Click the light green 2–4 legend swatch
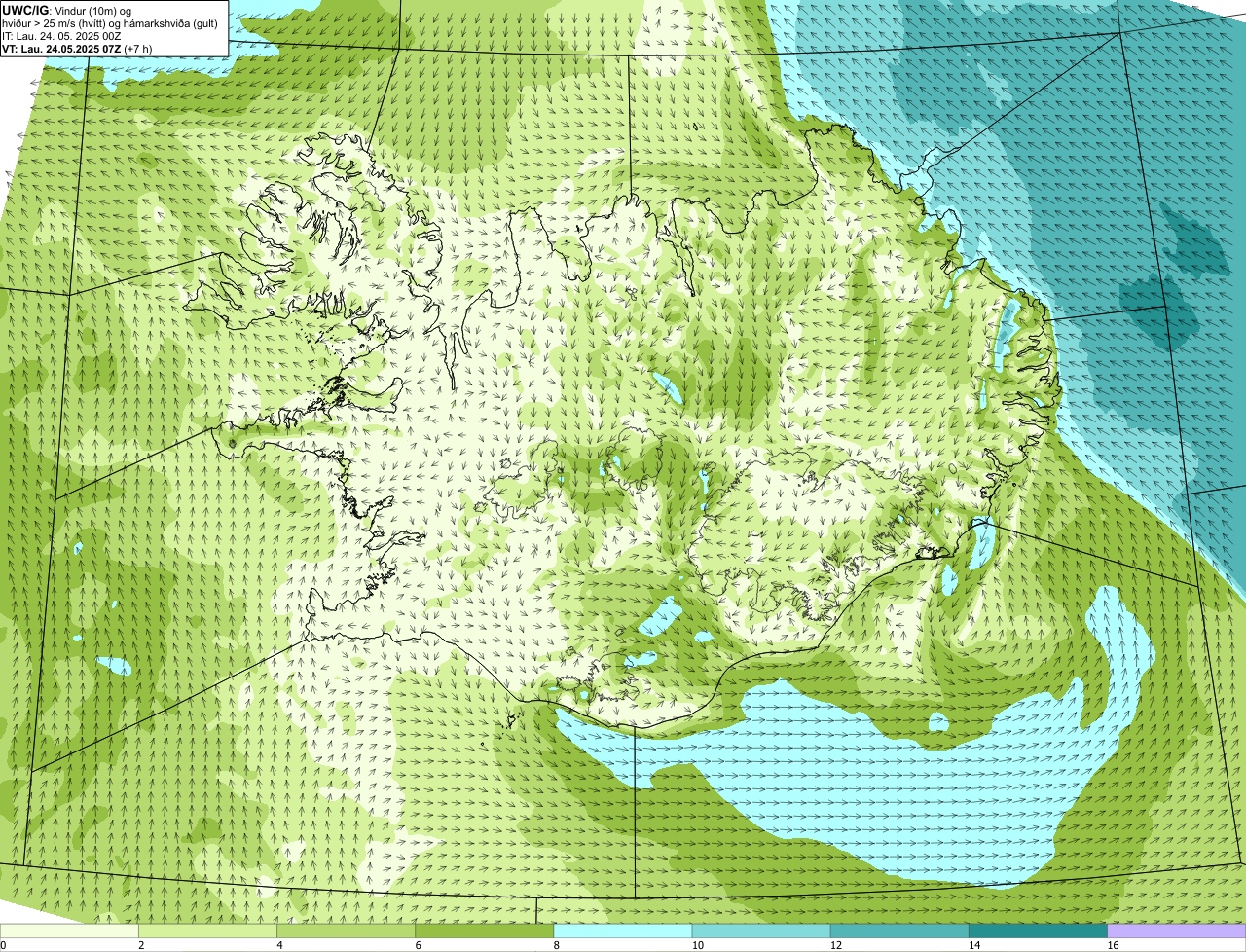 [x=207, y=932]
